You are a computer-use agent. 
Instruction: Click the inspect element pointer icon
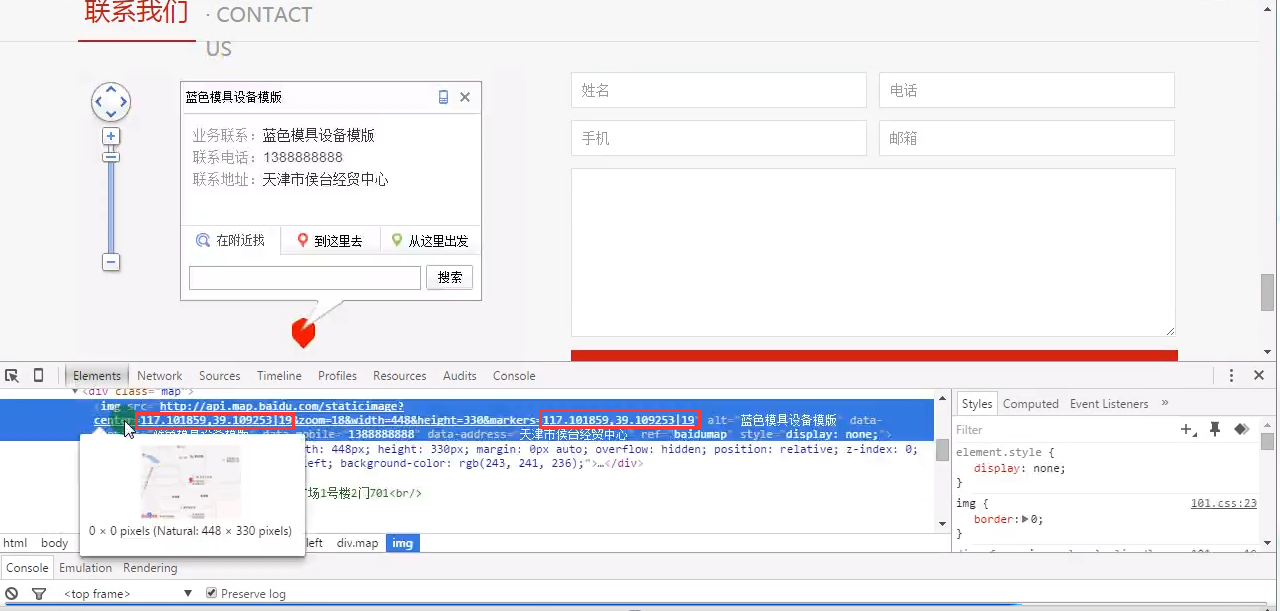pyautogui.click(x=12, y=376)
